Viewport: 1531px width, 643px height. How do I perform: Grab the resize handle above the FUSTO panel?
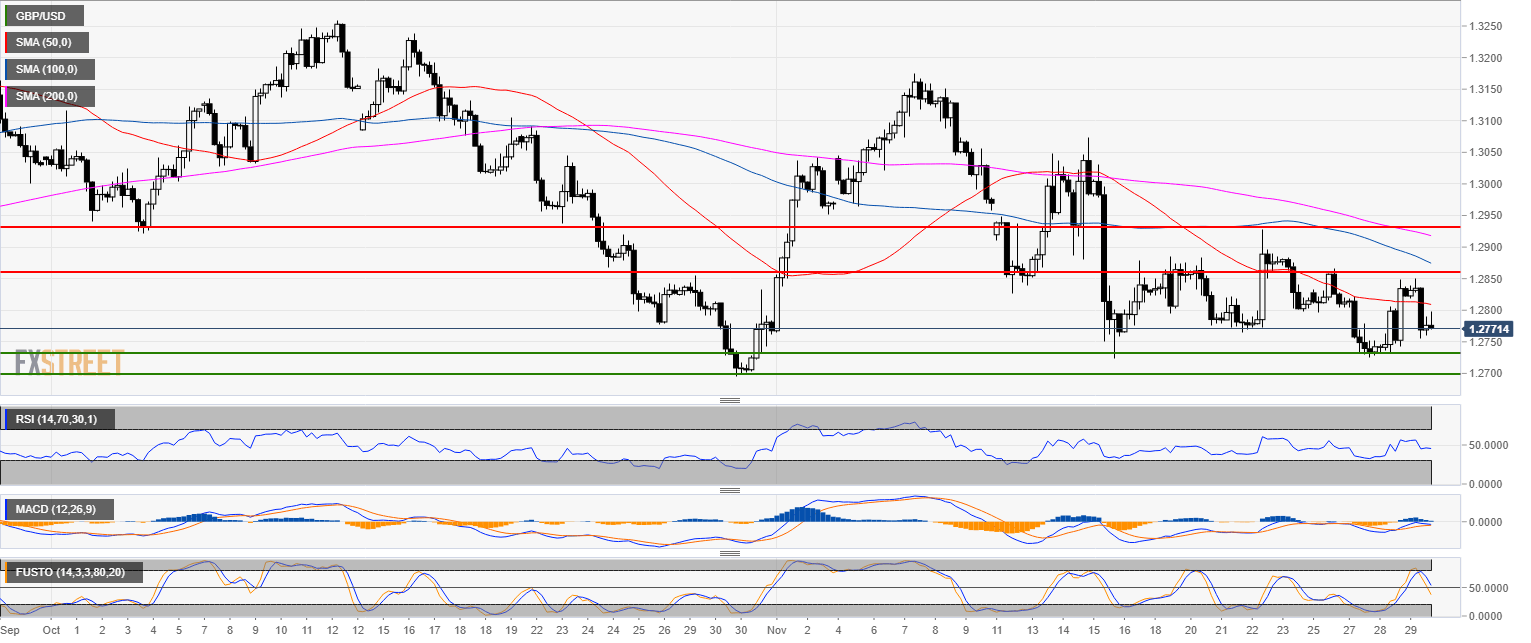click(730, 553)
